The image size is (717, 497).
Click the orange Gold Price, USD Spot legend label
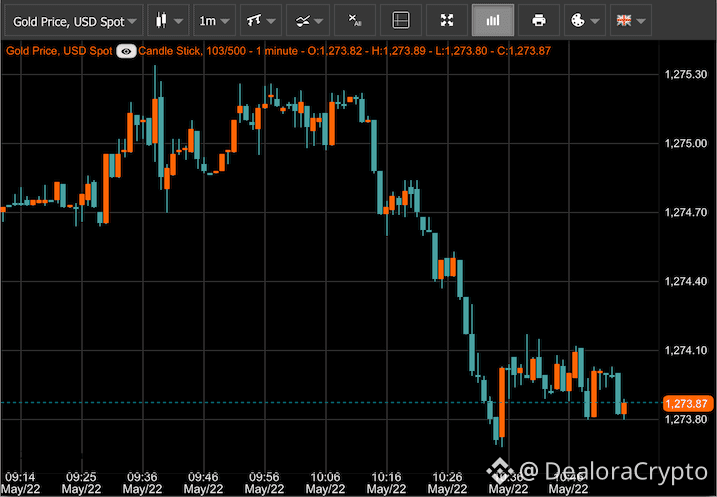pos(59,51)
